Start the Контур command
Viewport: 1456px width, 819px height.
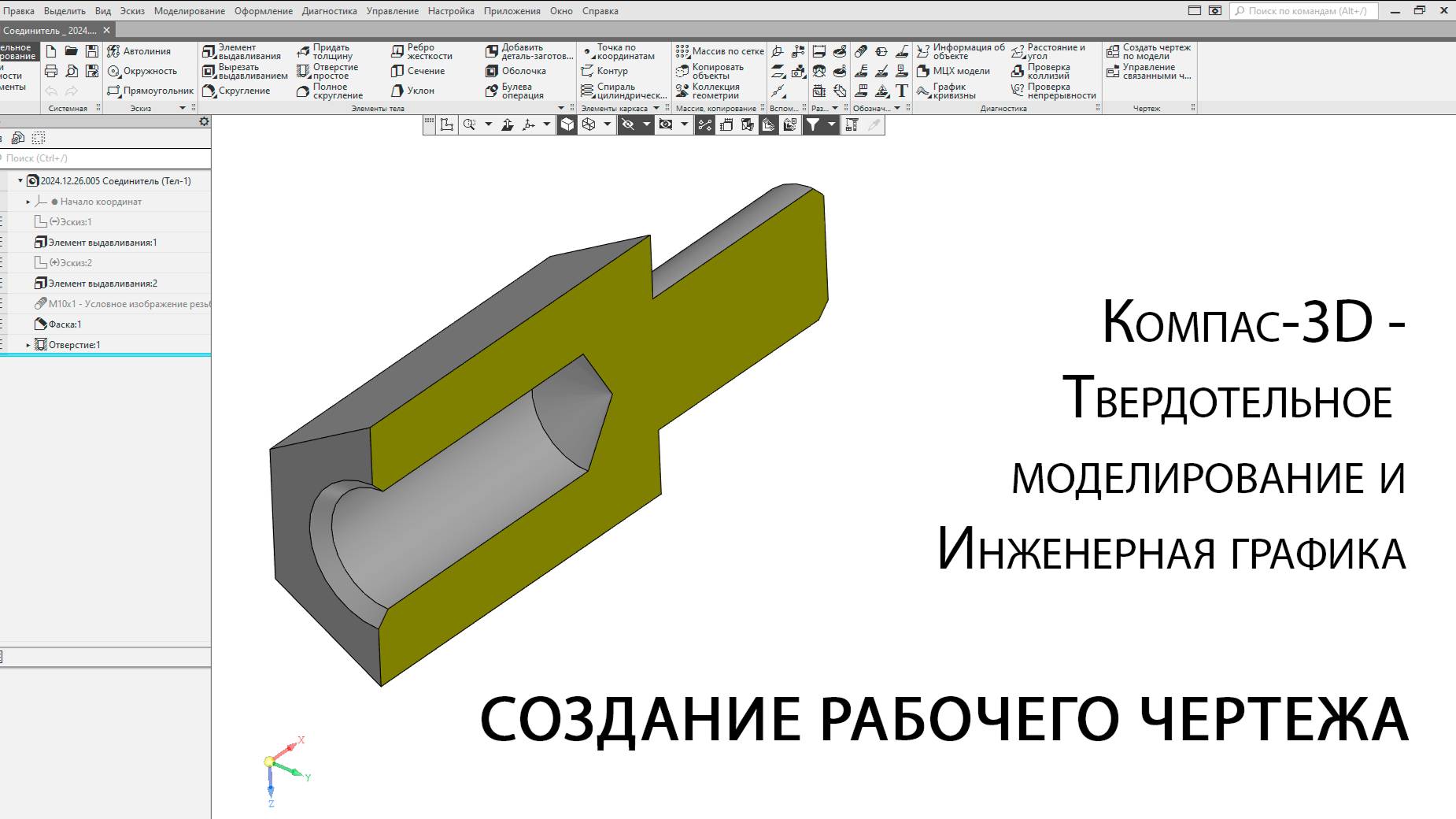604,71
